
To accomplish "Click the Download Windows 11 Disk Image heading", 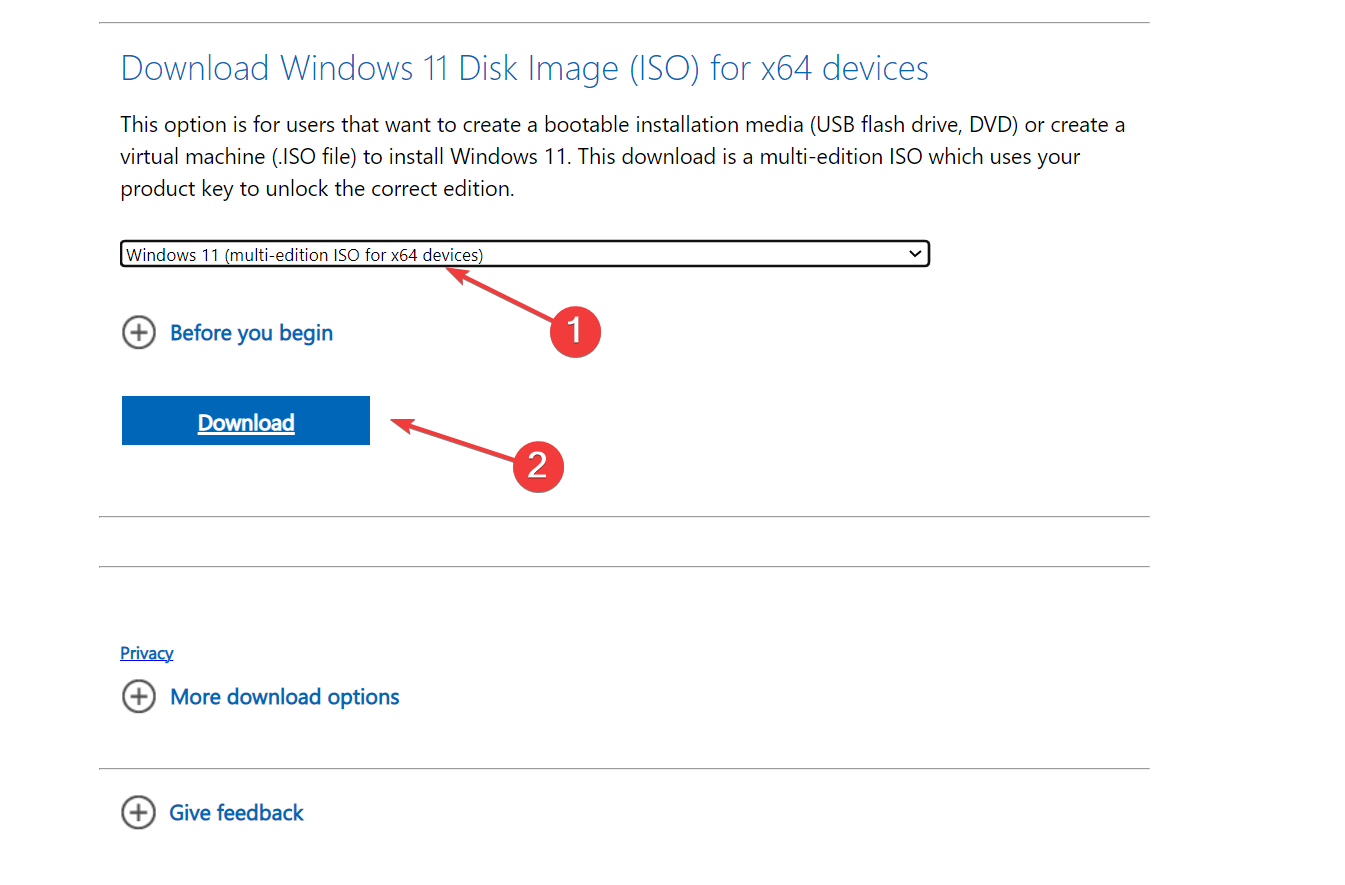I will [x=525, y=69].
